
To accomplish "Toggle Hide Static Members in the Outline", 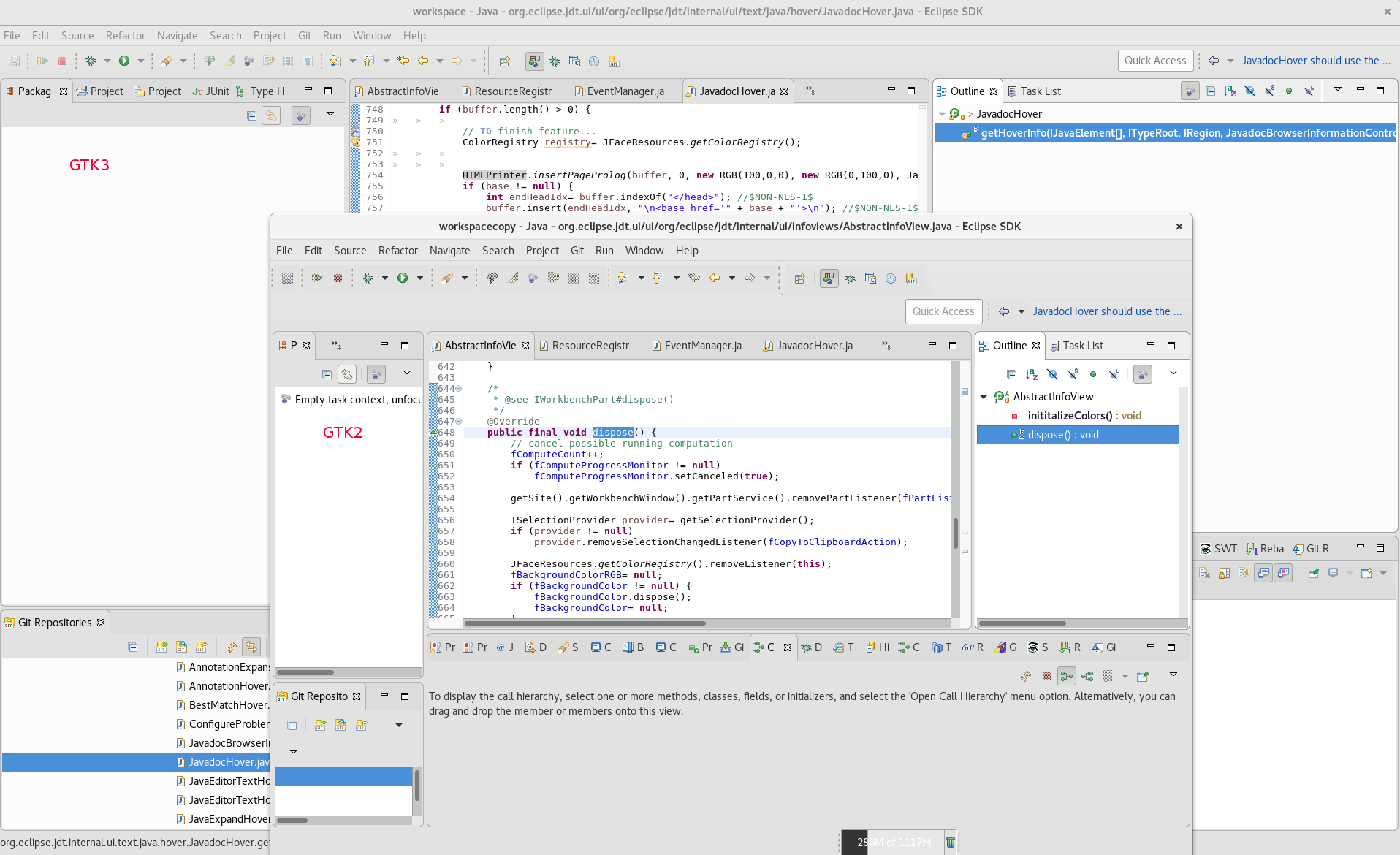I will 1073,374.
